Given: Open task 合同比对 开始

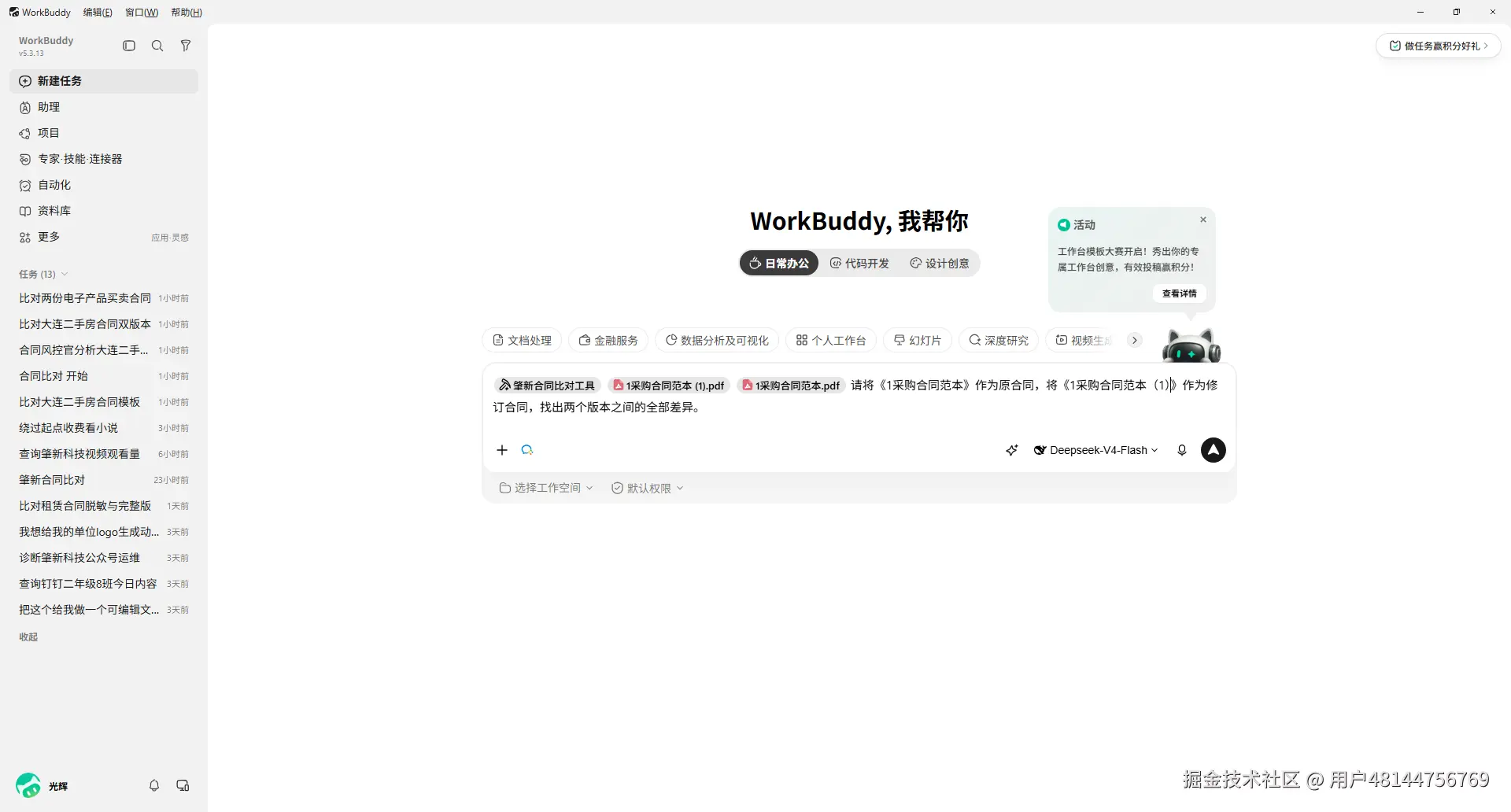Looking at the screenshot, I should pos(104,376).
